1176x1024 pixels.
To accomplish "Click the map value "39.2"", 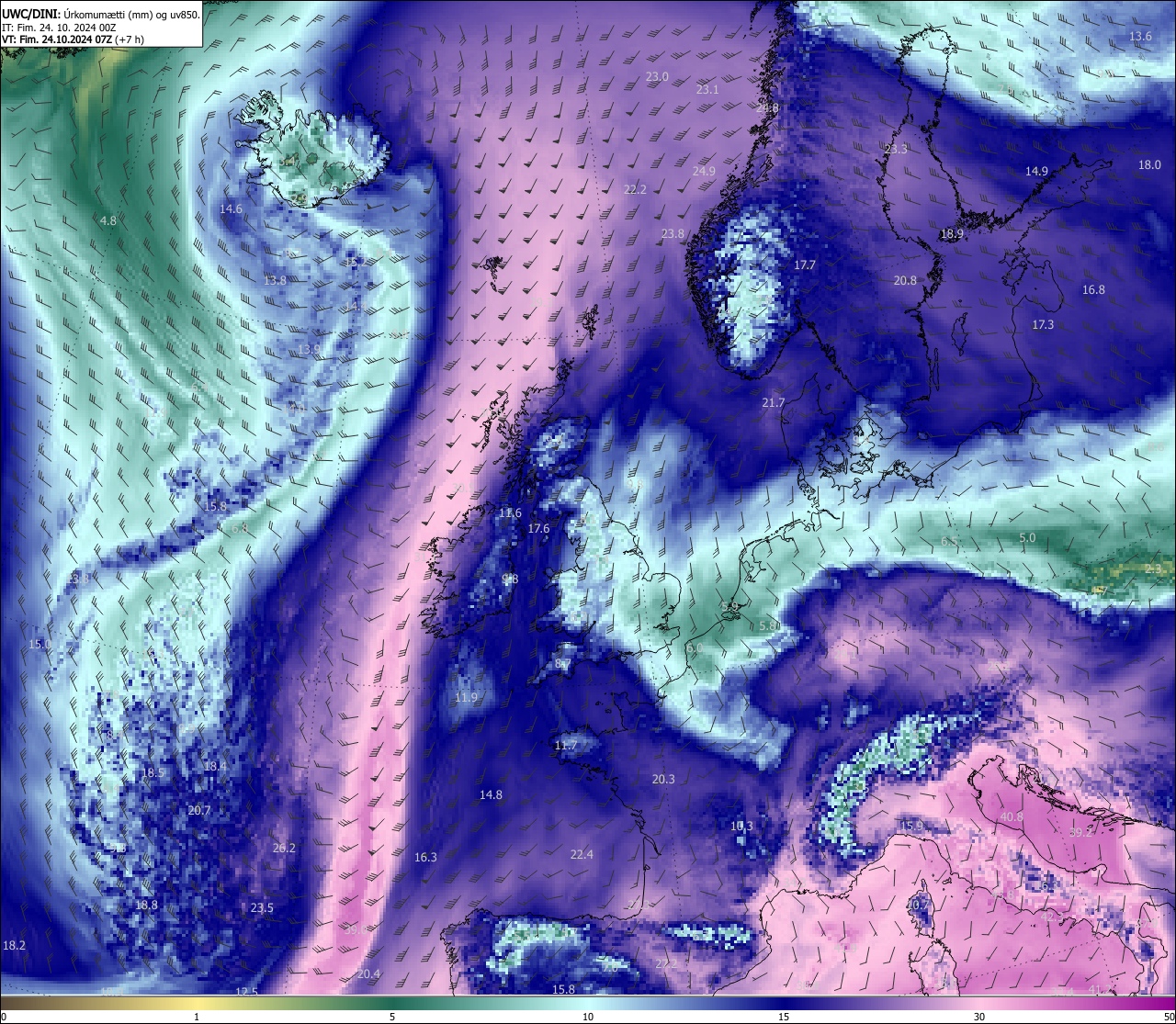I will pos(1080,833).
